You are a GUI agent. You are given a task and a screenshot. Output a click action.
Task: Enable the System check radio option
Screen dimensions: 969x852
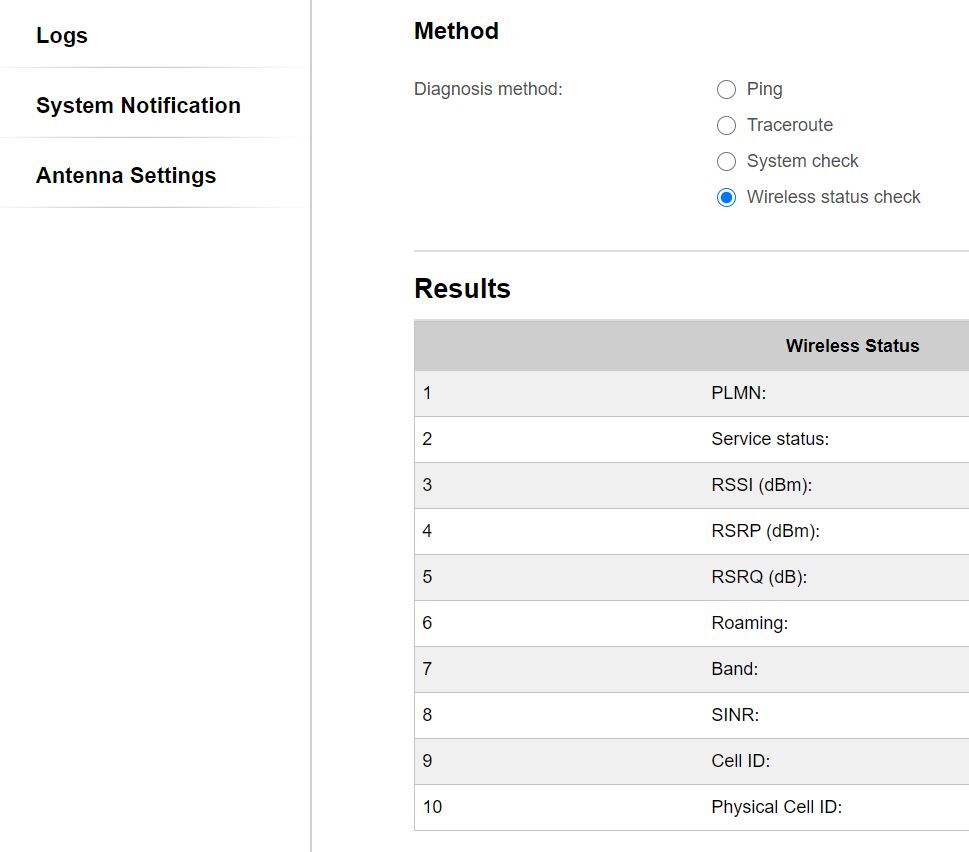(726, 162)
